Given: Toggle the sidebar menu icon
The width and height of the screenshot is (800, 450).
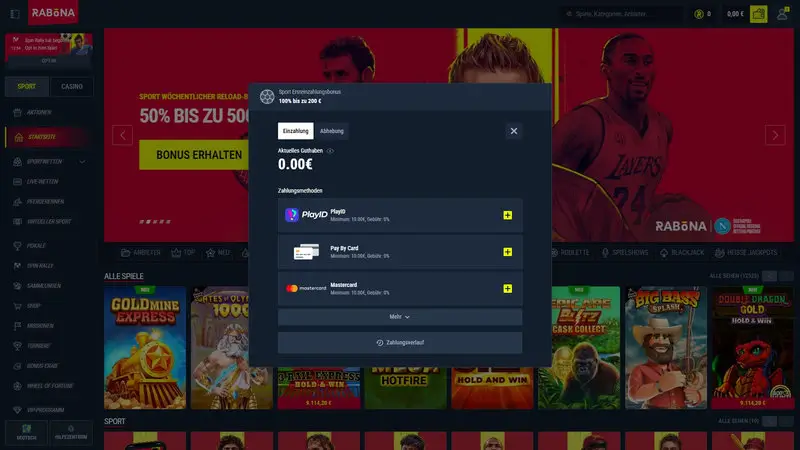Looking at the screenshot, I should tap(15, 14).
